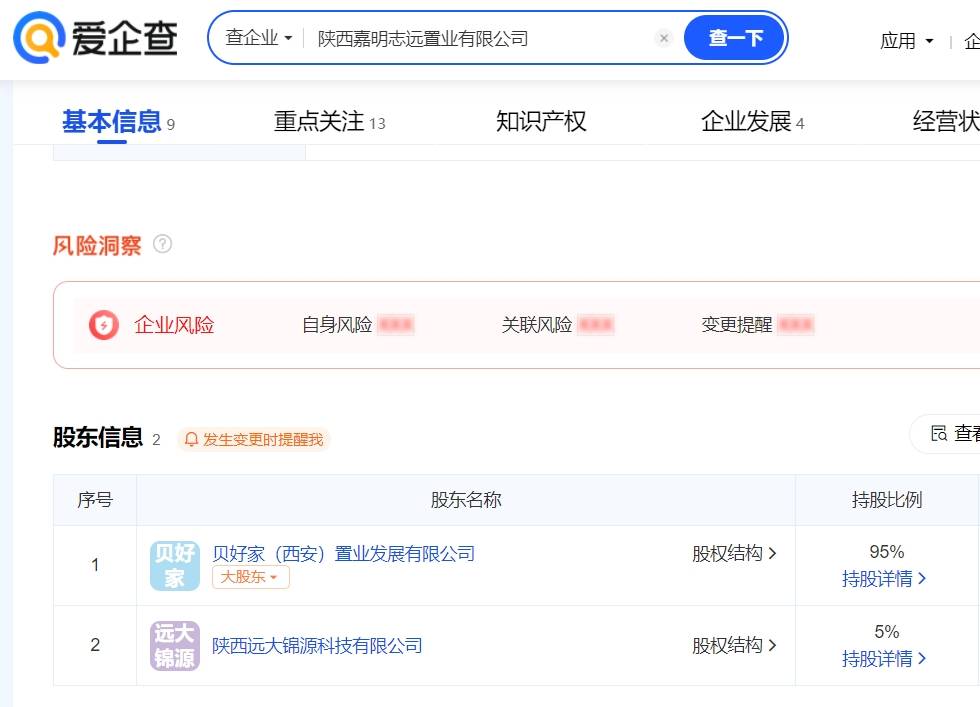Clear the search box with the X icon

click(x=664, y=38)
